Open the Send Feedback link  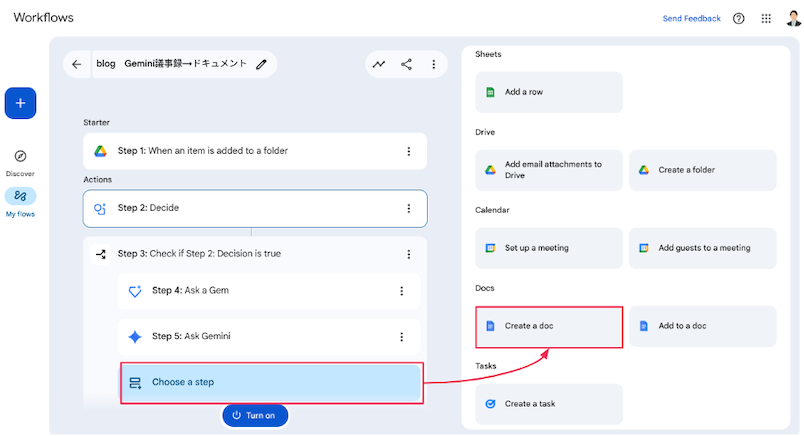[691, 18]
